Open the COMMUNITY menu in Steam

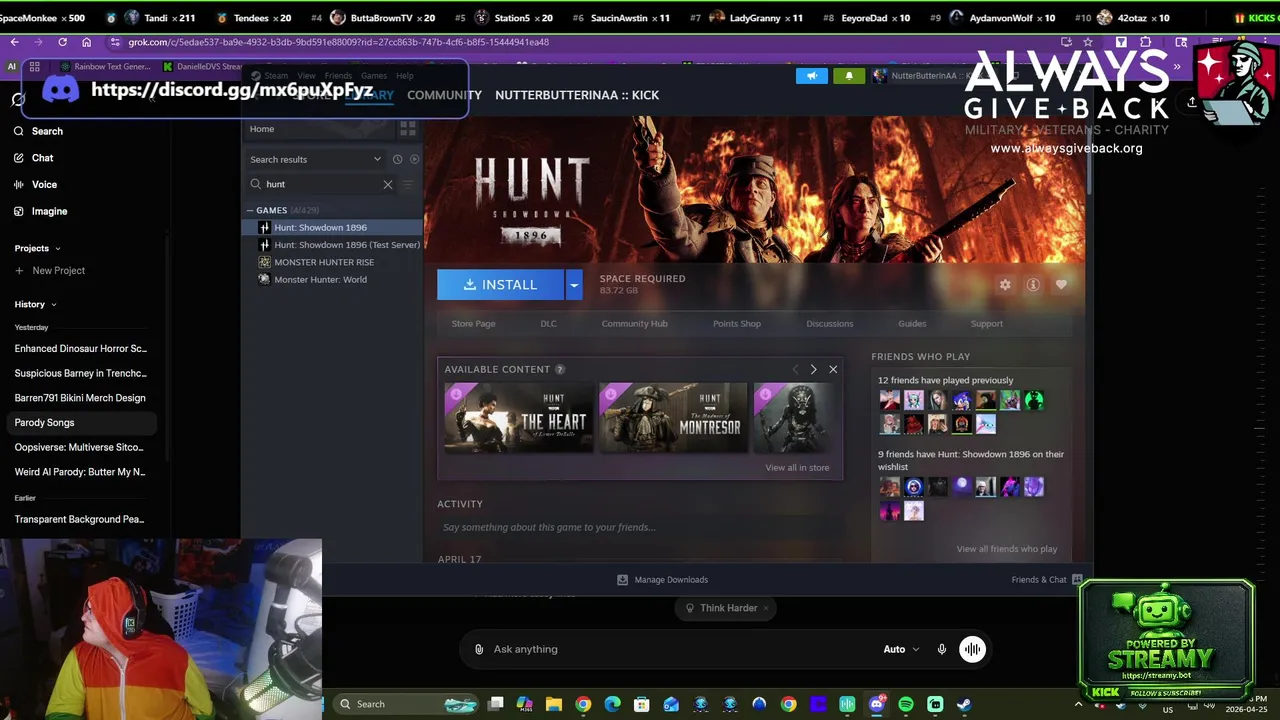click(x=444, y=95)
